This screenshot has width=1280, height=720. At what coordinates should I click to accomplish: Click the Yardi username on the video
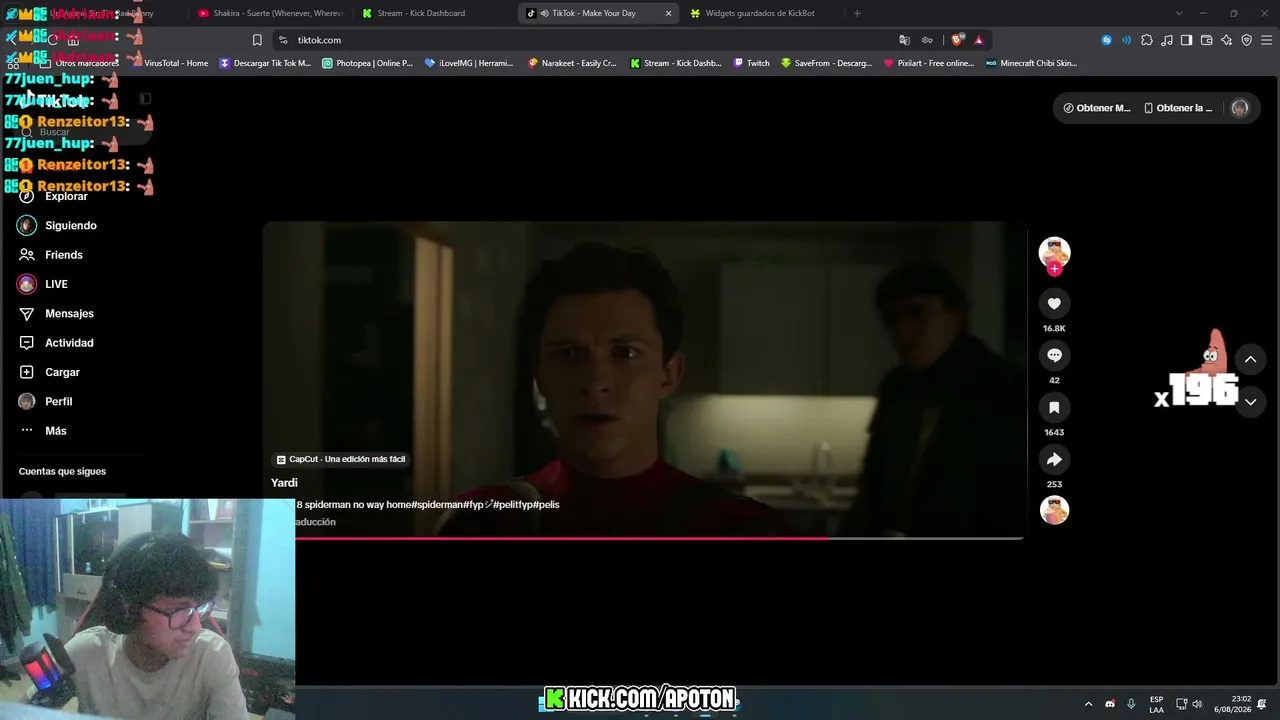pos(284,483)
